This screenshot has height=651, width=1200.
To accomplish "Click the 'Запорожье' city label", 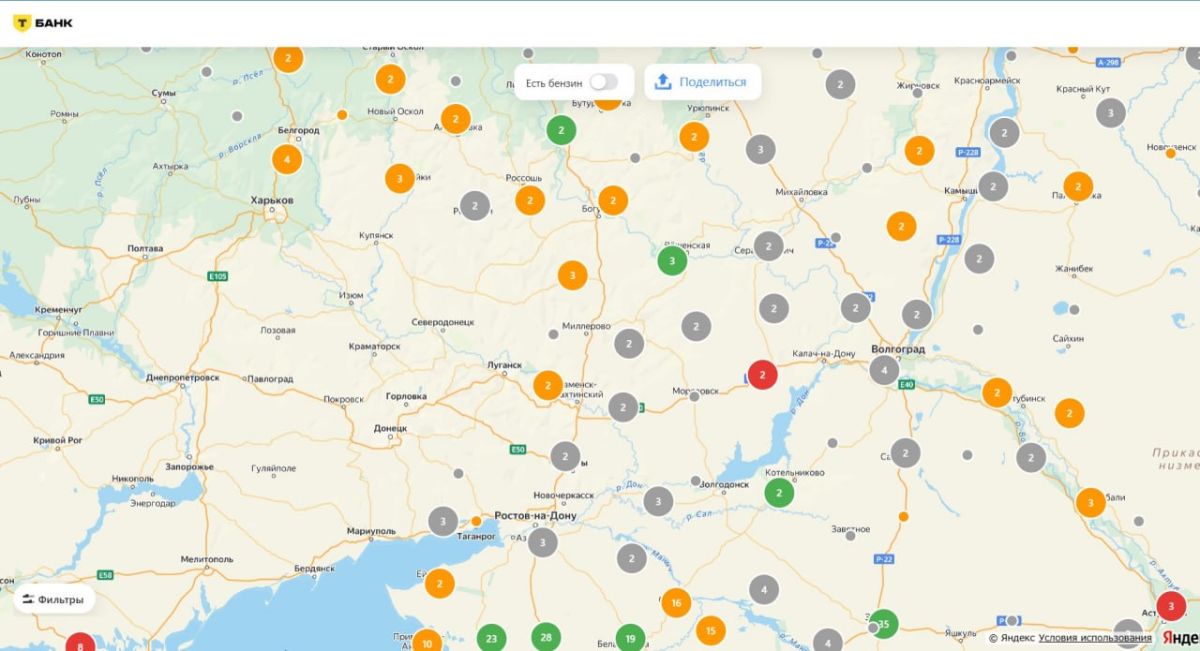I will point(189,467).
